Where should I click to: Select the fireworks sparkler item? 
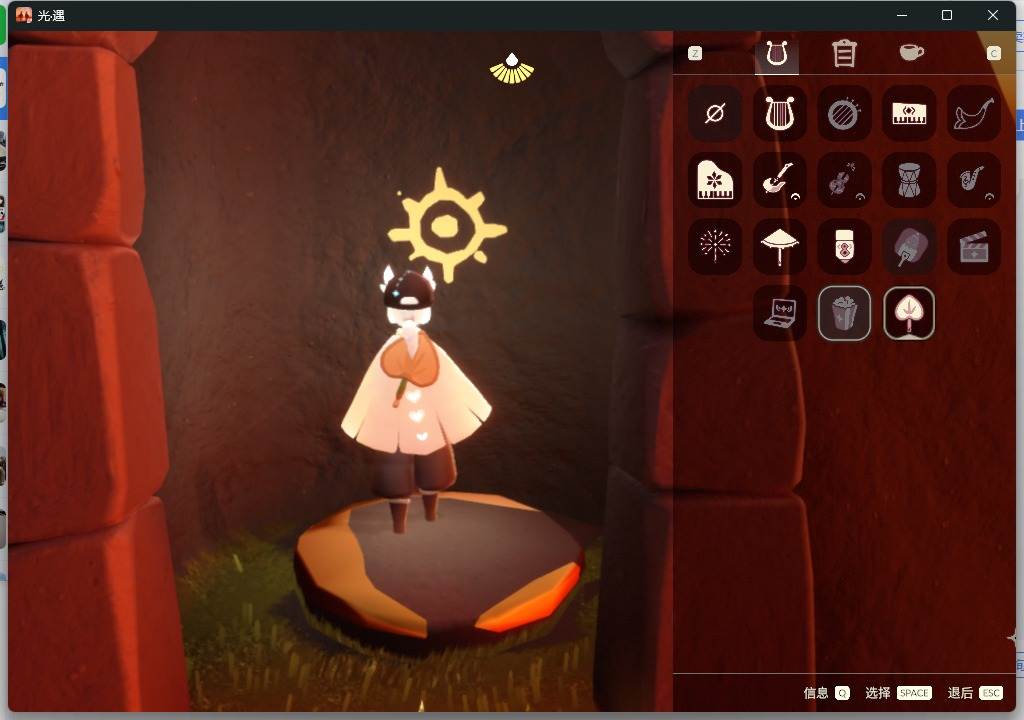pyautogui.click(x=714, y=246)
